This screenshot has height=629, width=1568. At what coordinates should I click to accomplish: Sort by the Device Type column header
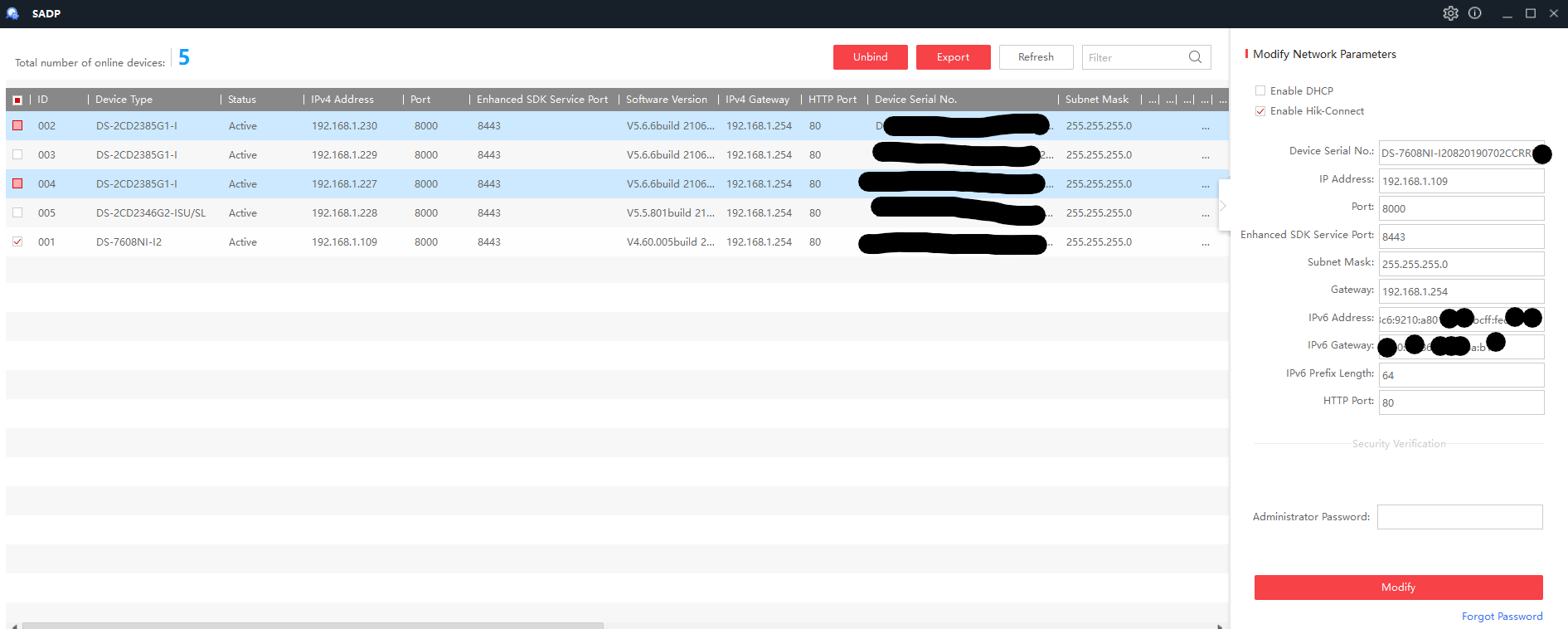pyautogui.click(x=124, y=100)
